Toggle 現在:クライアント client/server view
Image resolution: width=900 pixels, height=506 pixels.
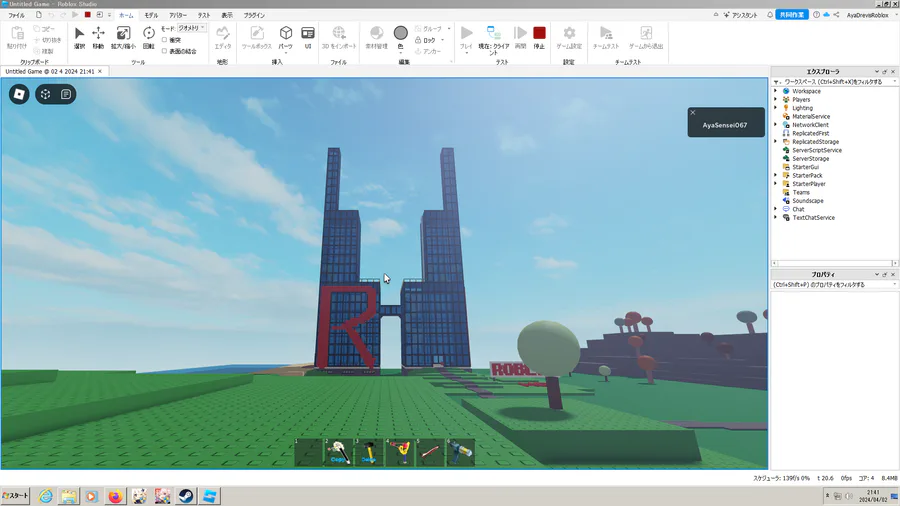pyautogui.click(x=494, y=40)
